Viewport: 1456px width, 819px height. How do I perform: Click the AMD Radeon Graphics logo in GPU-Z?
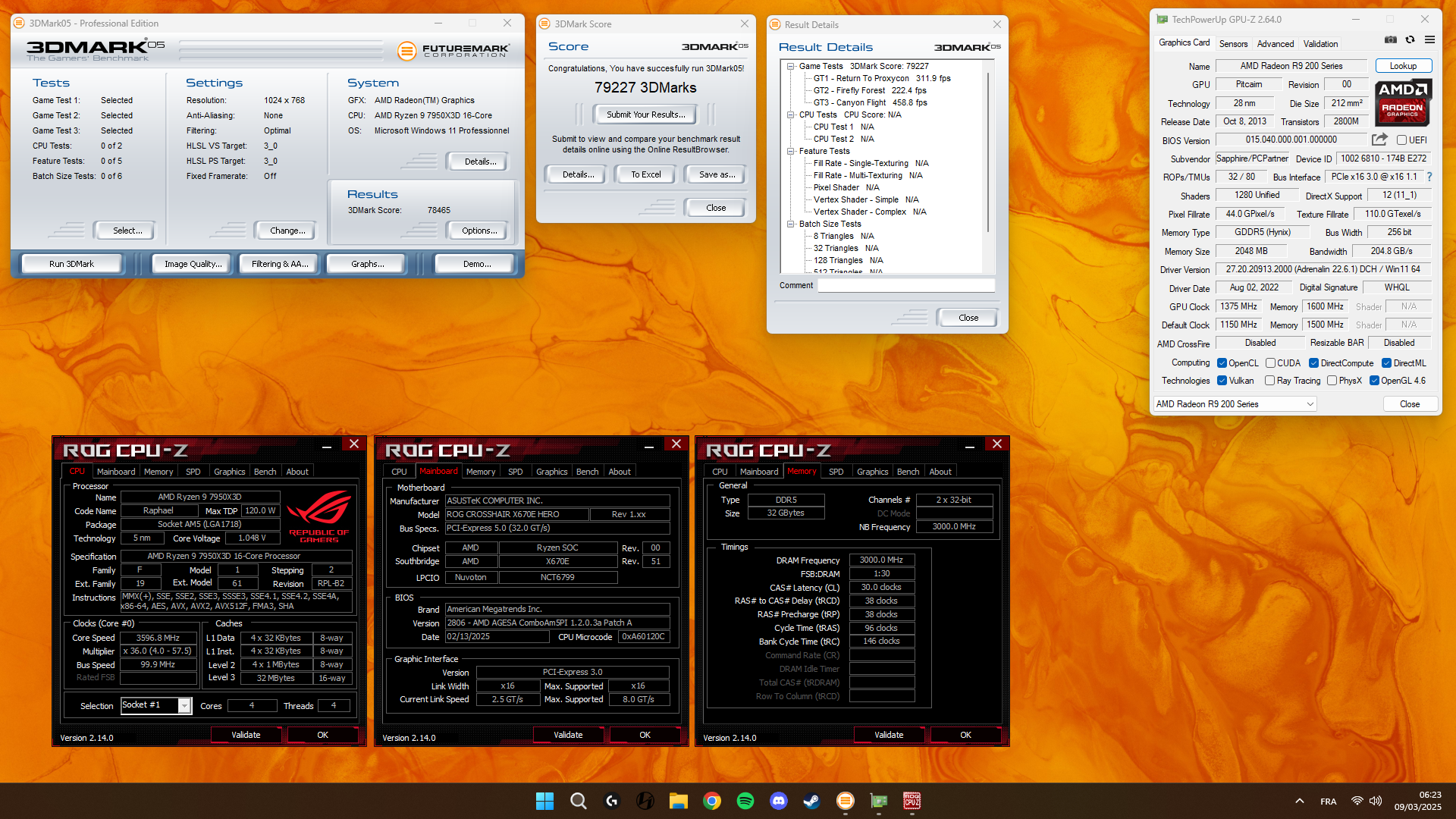(1403, 102)
